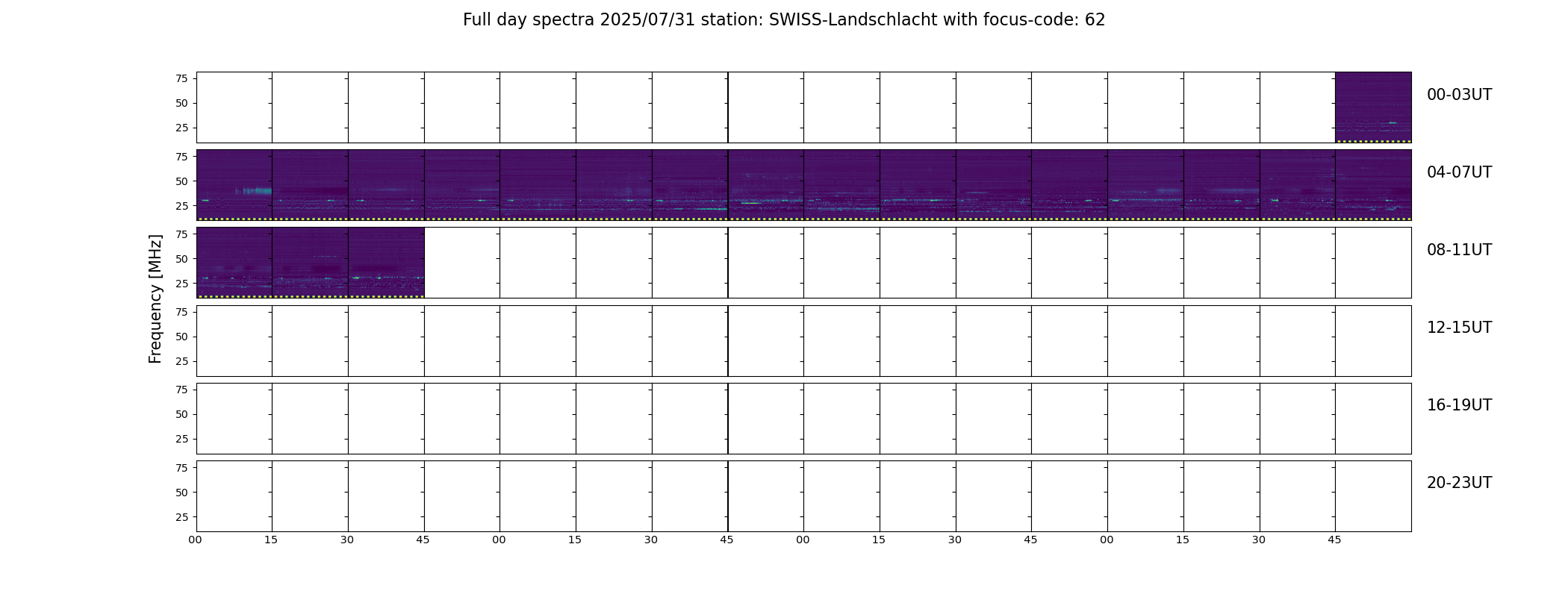This screenshot has height=597, width=1568.
Task: Open the 08:30 spectrogram in the 08-11UT row
Action: pyautogui.click(x=386, y=263)
